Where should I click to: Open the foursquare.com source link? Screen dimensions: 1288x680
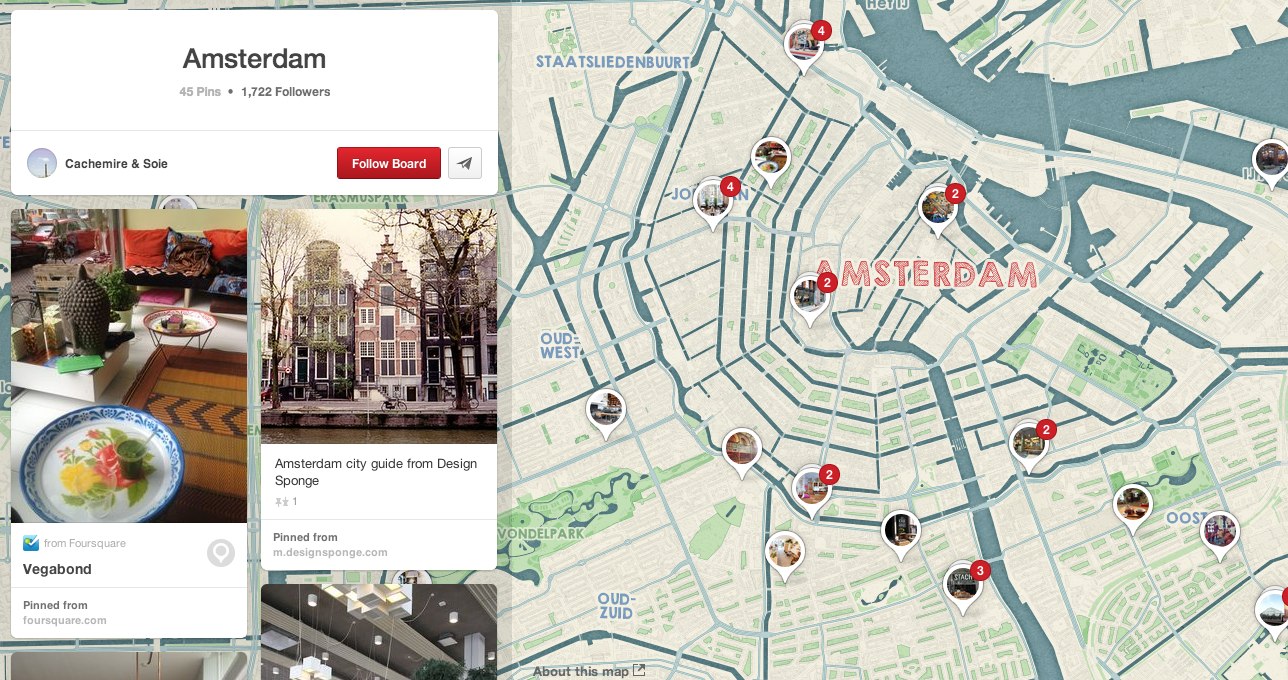coord(65,620)
